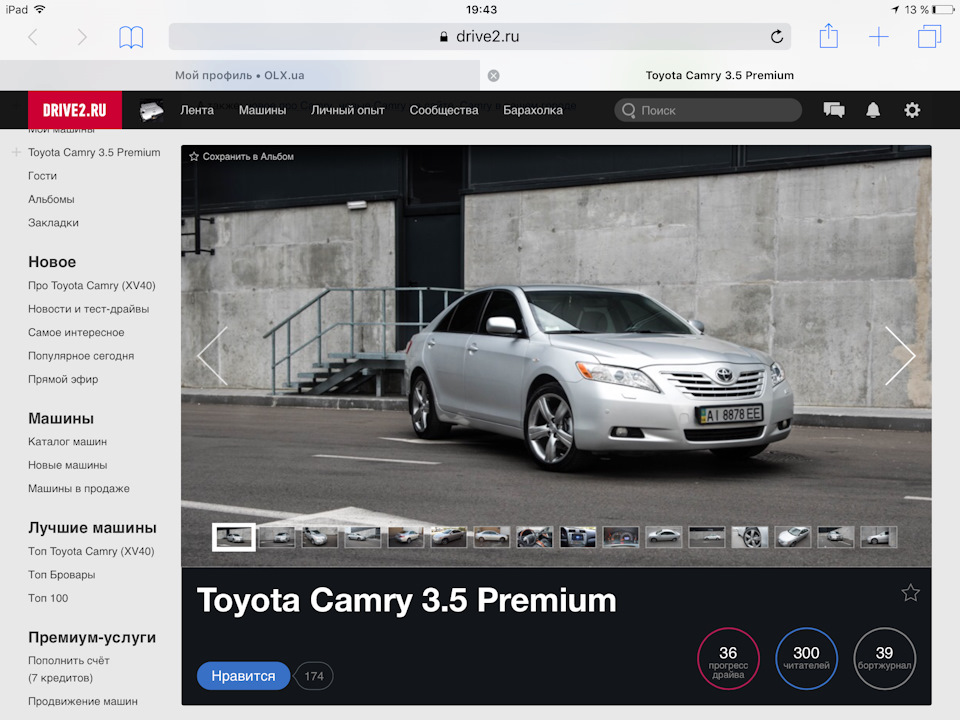Switch to Мой профиль OLX.ua tab
960x720 pixels.
(239, 75)
